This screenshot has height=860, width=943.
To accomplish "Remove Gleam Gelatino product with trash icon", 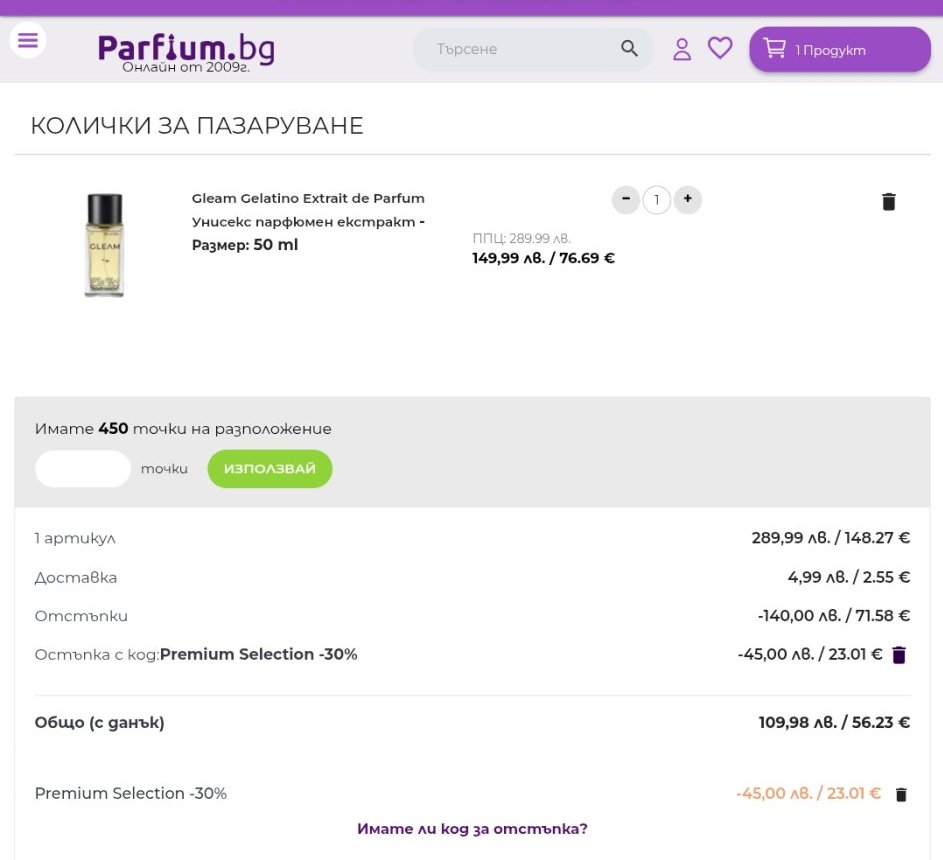I will [x=889, y=202].
